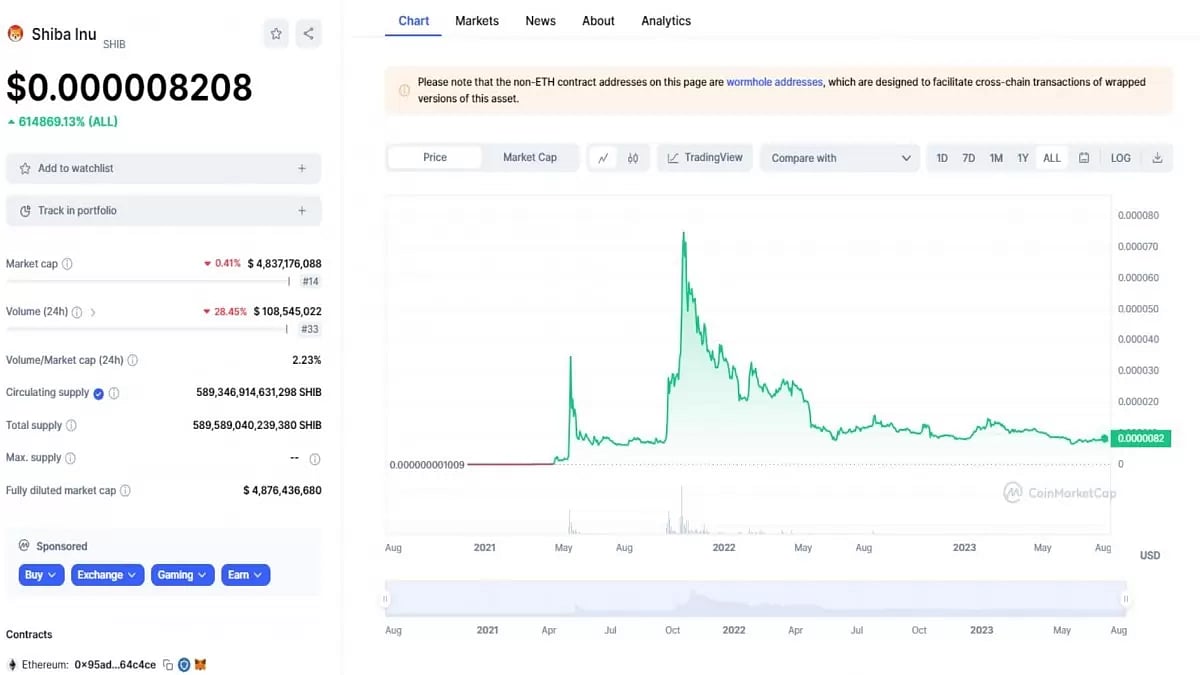The image size is (1200, 675).
Task: Click Track in portfolio
Action: coord(163,210)
